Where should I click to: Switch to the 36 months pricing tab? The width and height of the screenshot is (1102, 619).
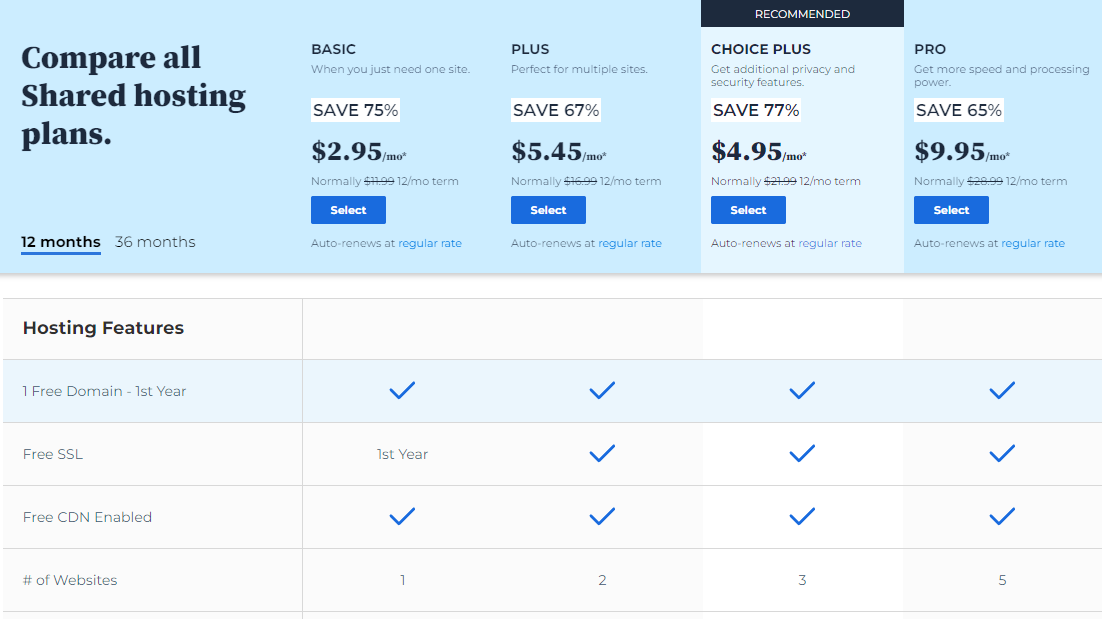click(155, 242)
